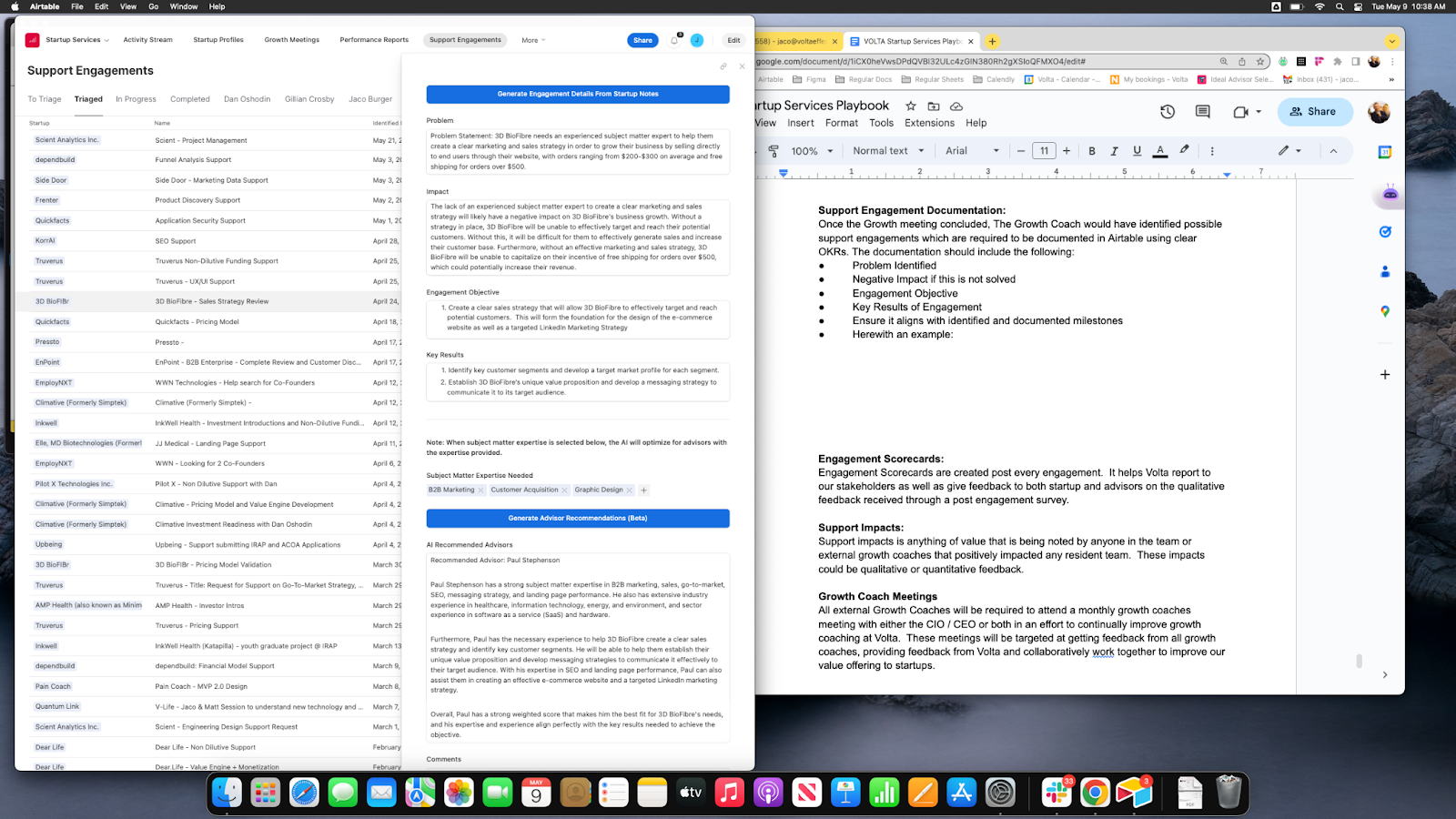The image size is (1456, 819).
Task: Switch to the Growth Meetings page
Action: (292, 40)
